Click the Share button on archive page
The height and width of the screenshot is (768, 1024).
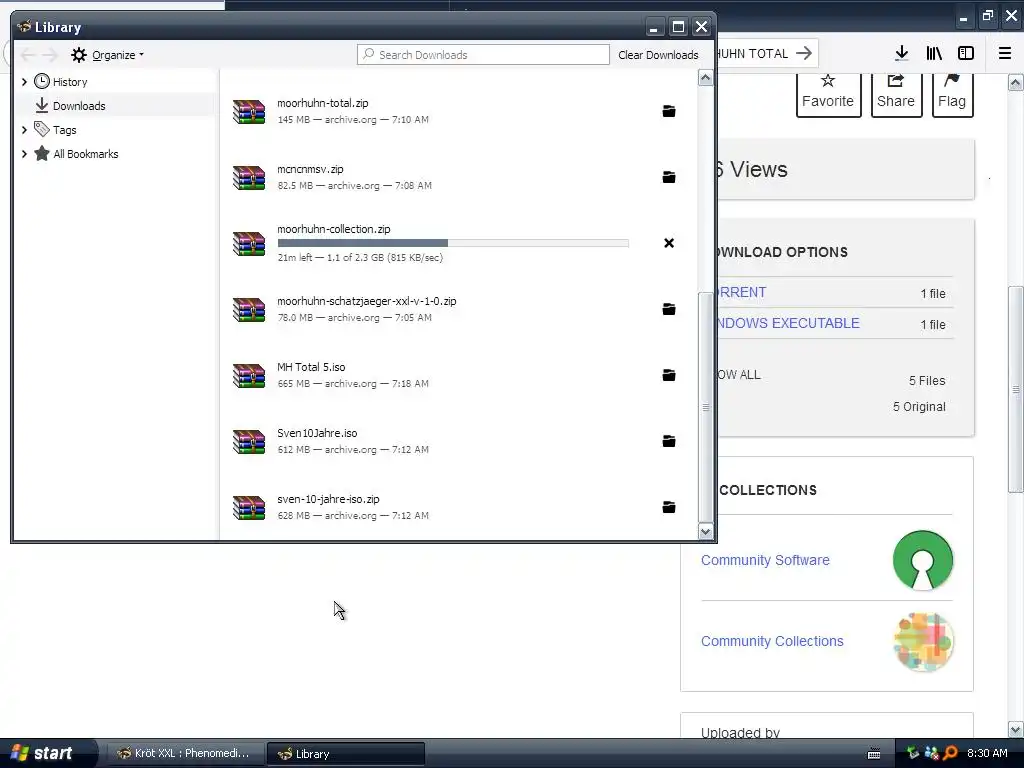point(896,93)
